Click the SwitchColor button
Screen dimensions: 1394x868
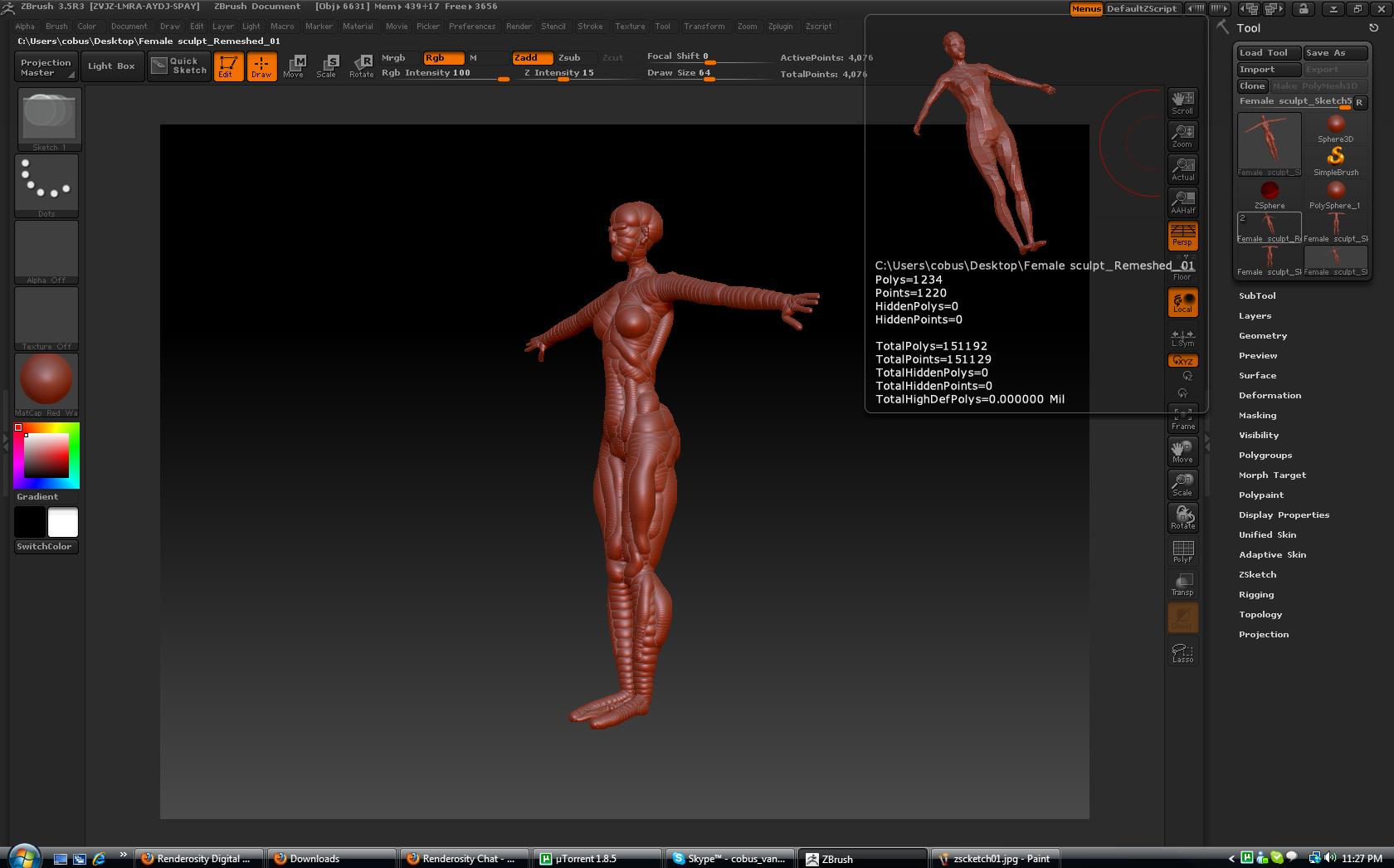point(46,547)
